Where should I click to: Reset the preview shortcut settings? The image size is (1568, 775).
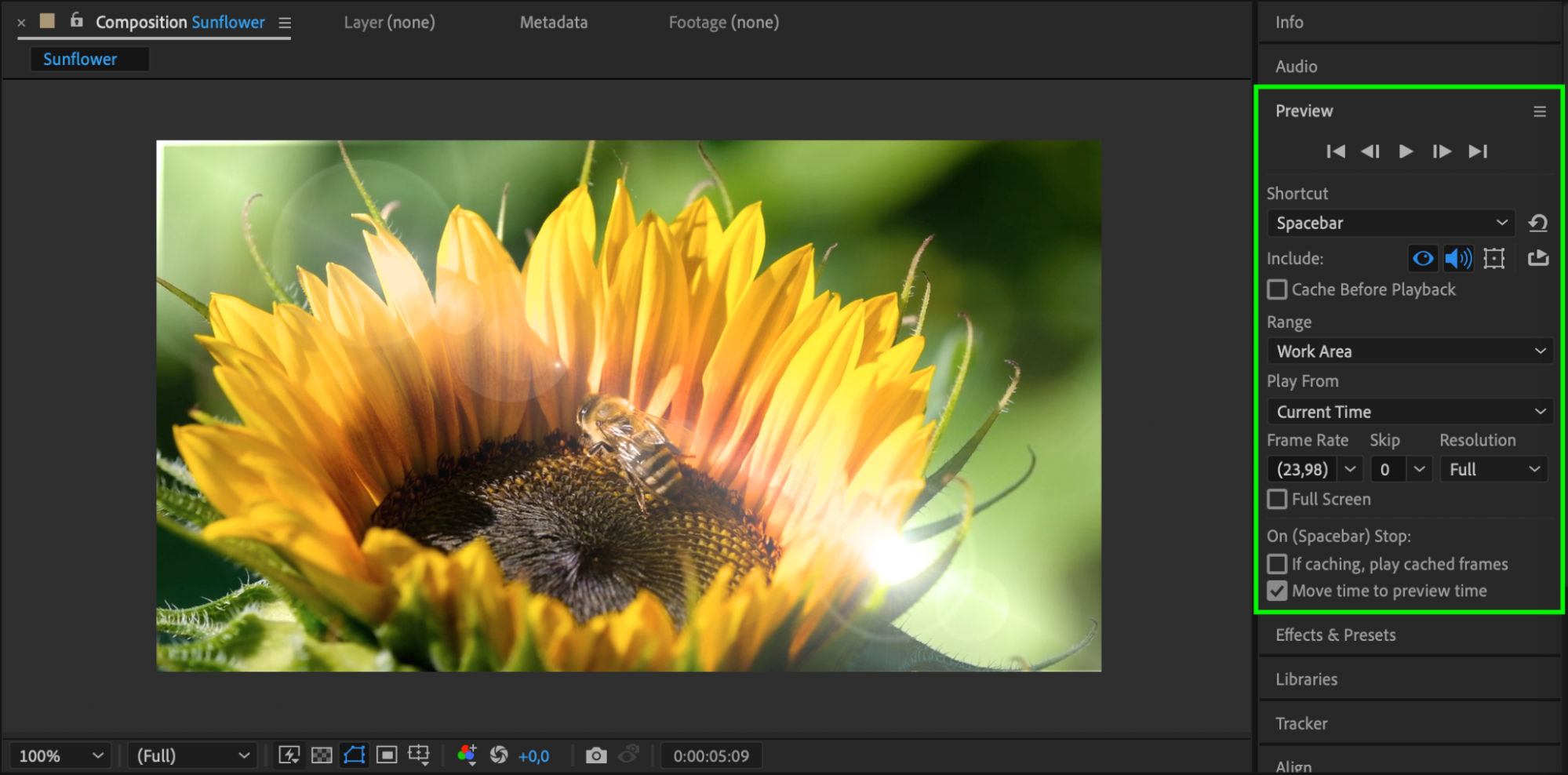pyautogui.click(x=1537, y=224)
